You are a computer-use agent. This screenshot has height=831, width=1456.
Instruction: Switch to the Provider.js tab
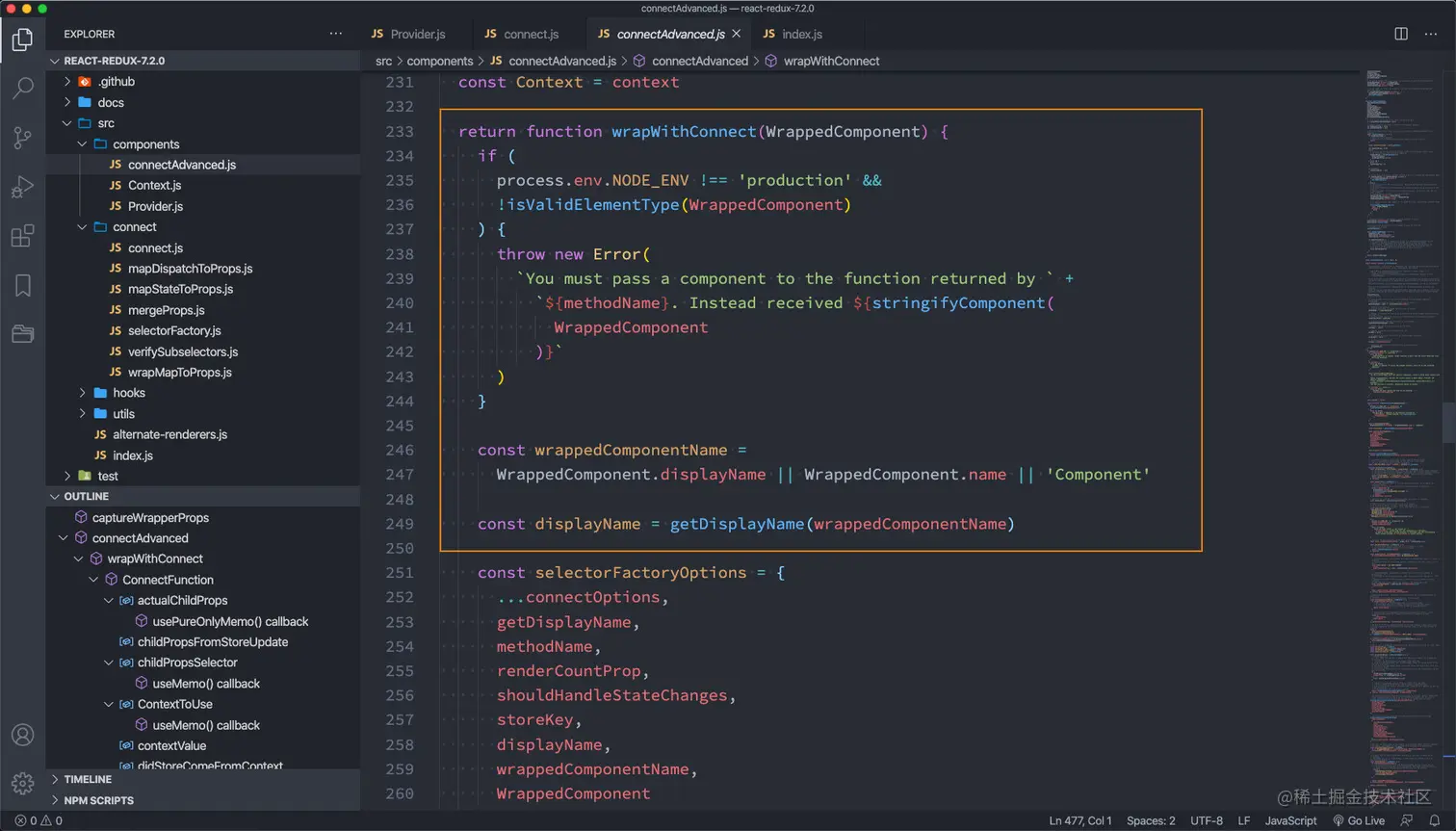[418, 34]
